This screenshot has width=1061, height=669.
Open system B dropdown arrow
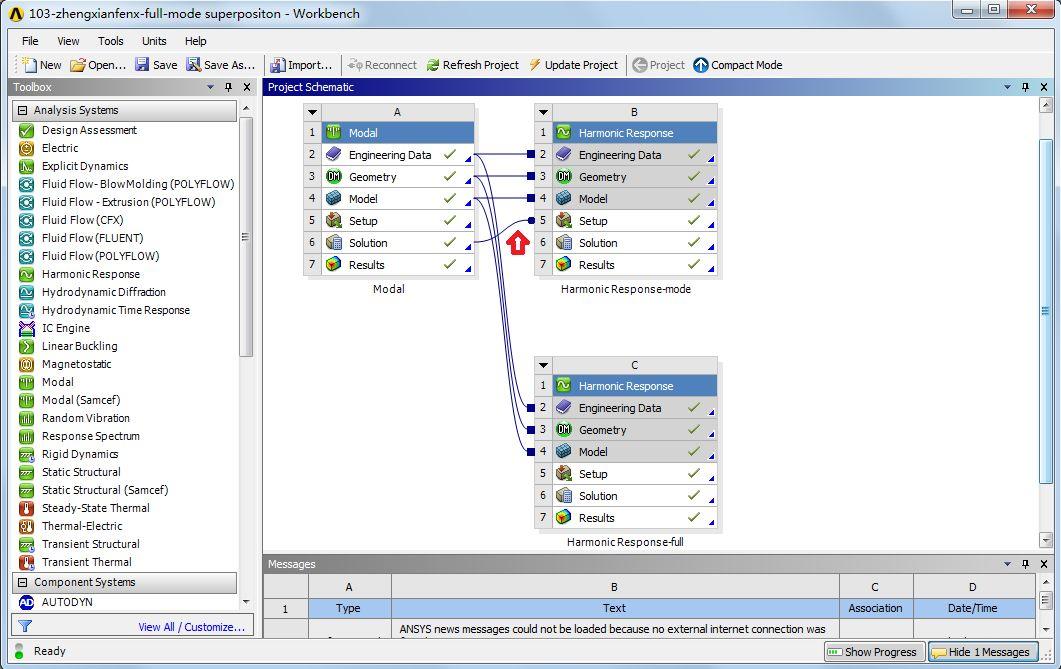[x=543, y=112]
